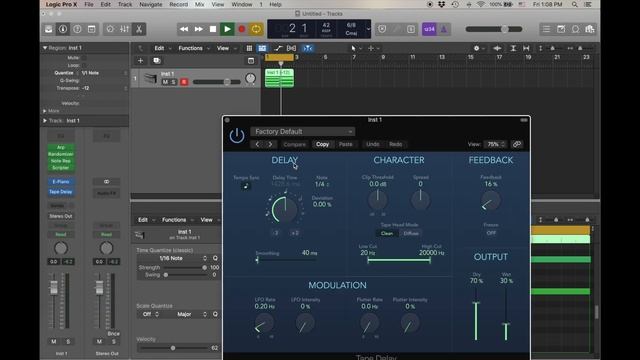The width and height of the screenshot is (640, 360).
Task: Click the Compare button in plugin header
Action: coord(294,144)
